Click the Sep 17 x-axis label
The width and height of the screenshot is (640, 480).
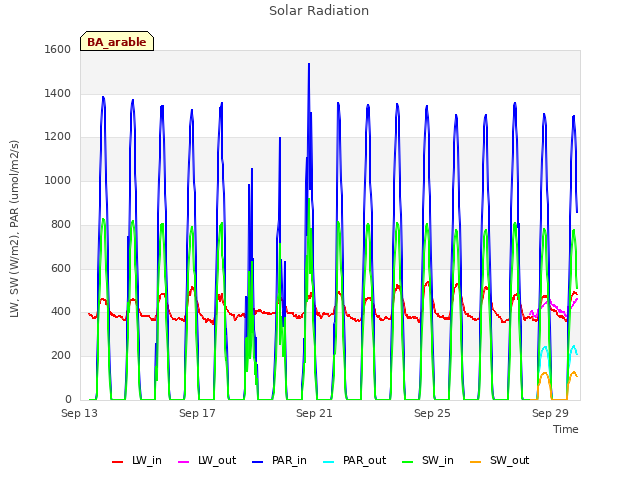(x=197, y=413)
